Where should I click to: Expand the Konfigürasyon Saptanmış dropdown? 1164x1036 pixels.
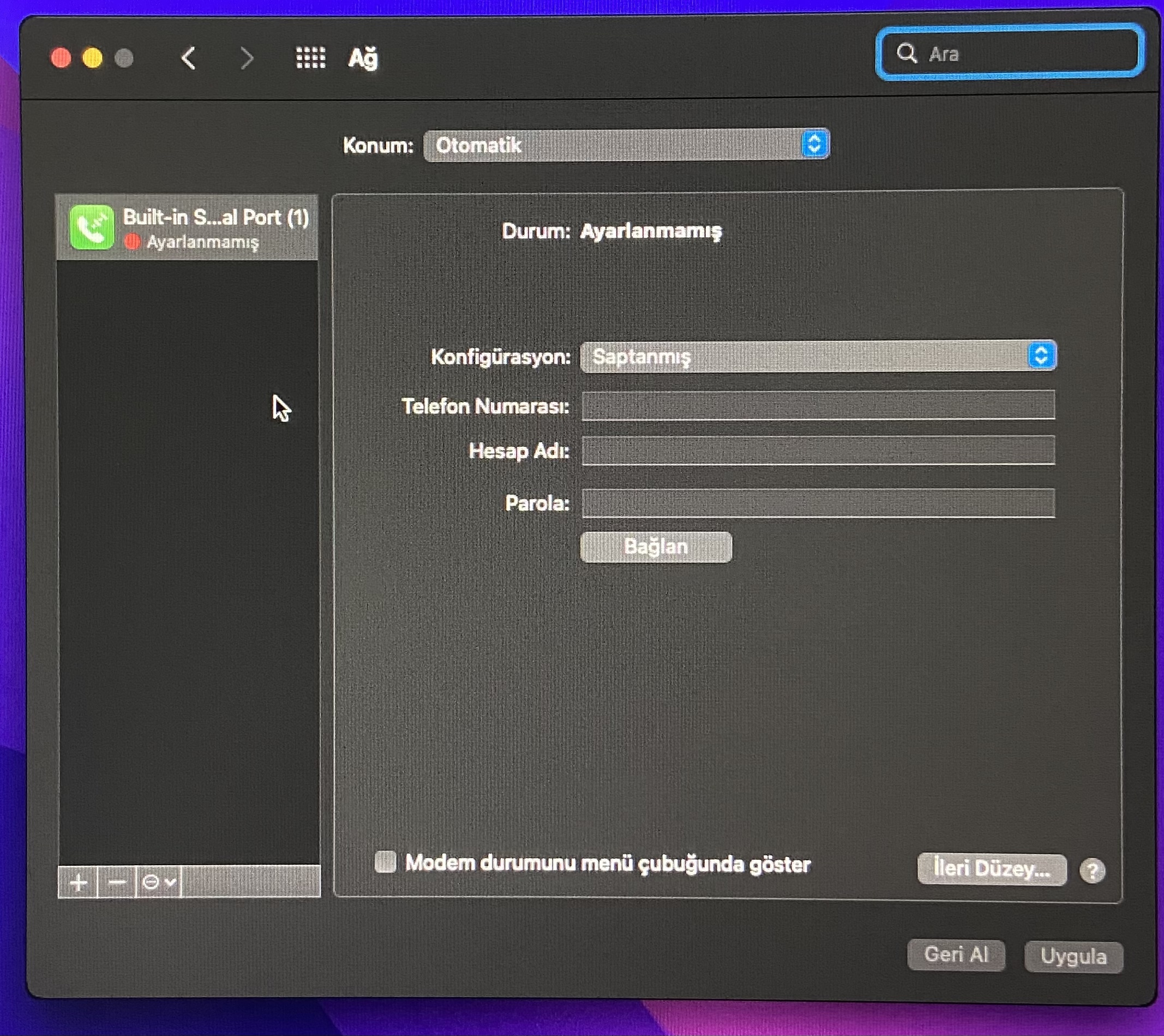pos(818,357)
